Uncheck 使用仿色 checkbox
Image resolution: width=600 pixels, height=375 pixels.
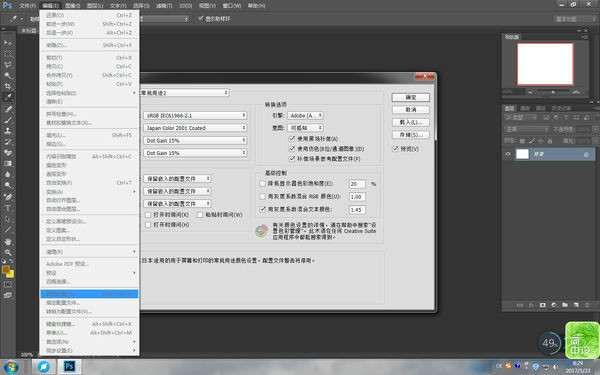[292, 148]
